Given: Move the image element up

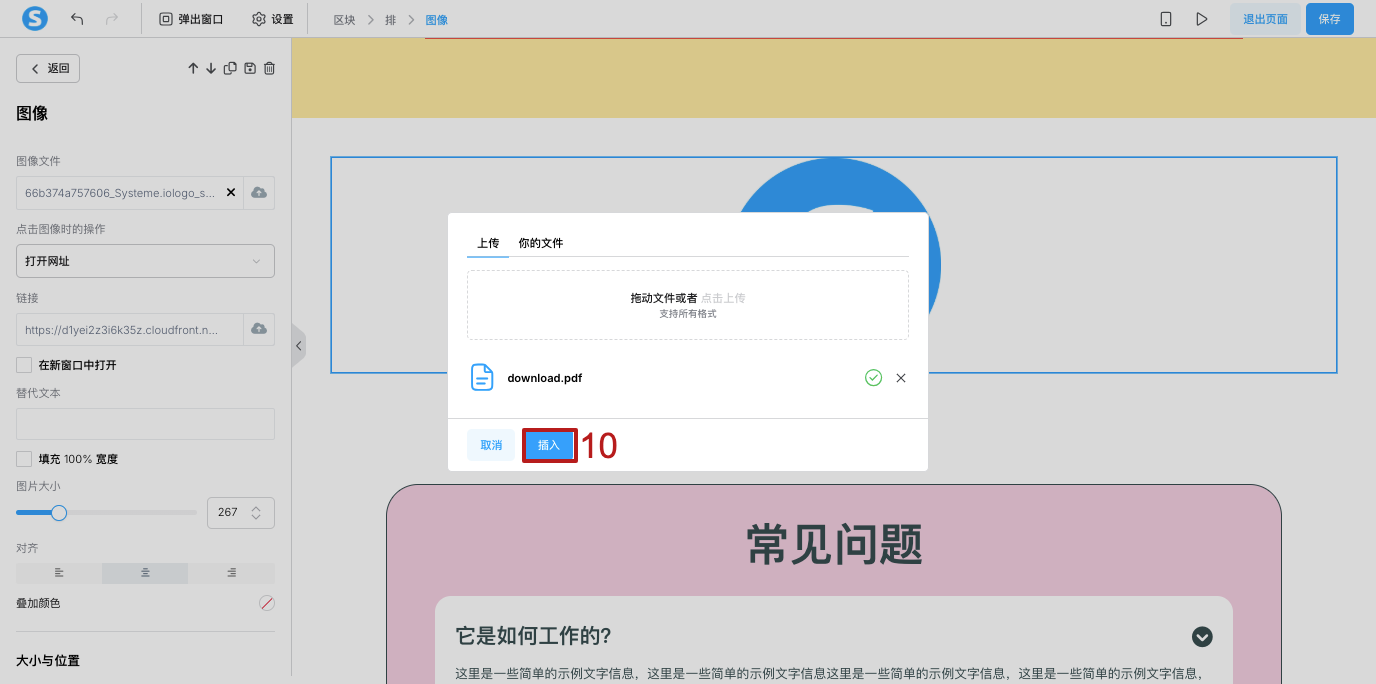Looking at the screenshot, I should click(x=193, y=68).
